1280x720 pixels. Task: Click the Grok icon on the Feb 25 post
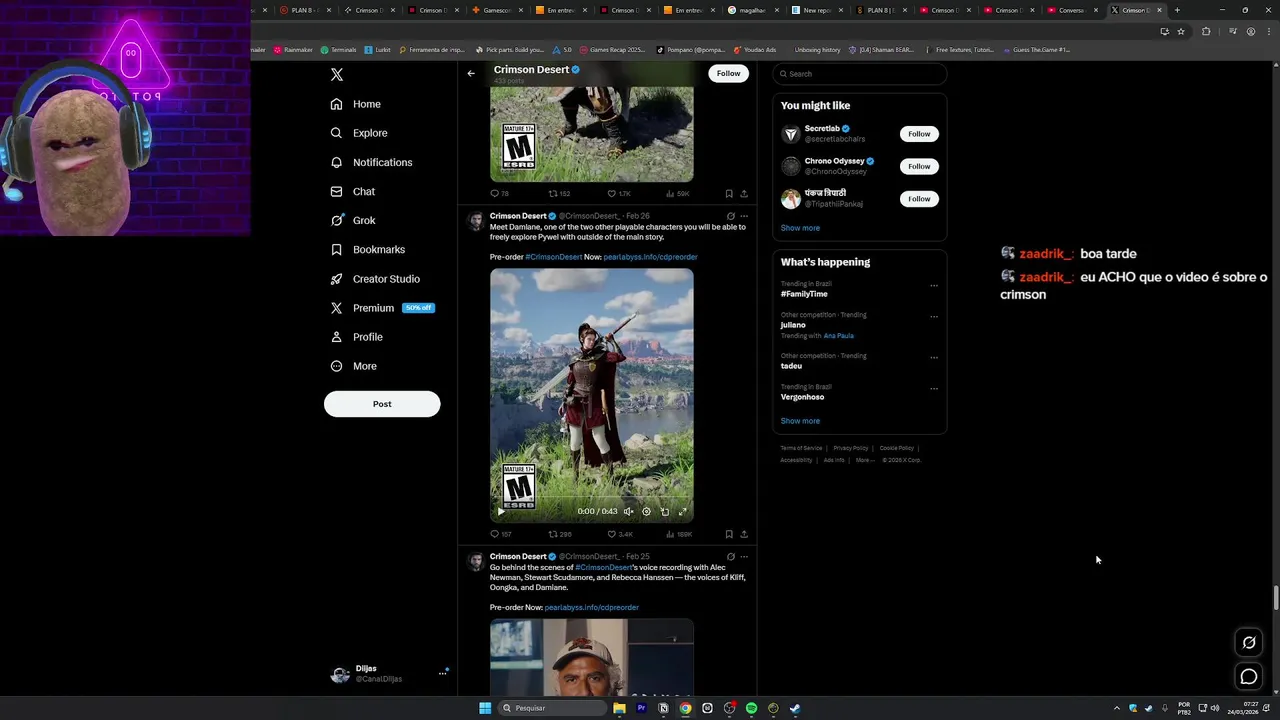point(730,557)
